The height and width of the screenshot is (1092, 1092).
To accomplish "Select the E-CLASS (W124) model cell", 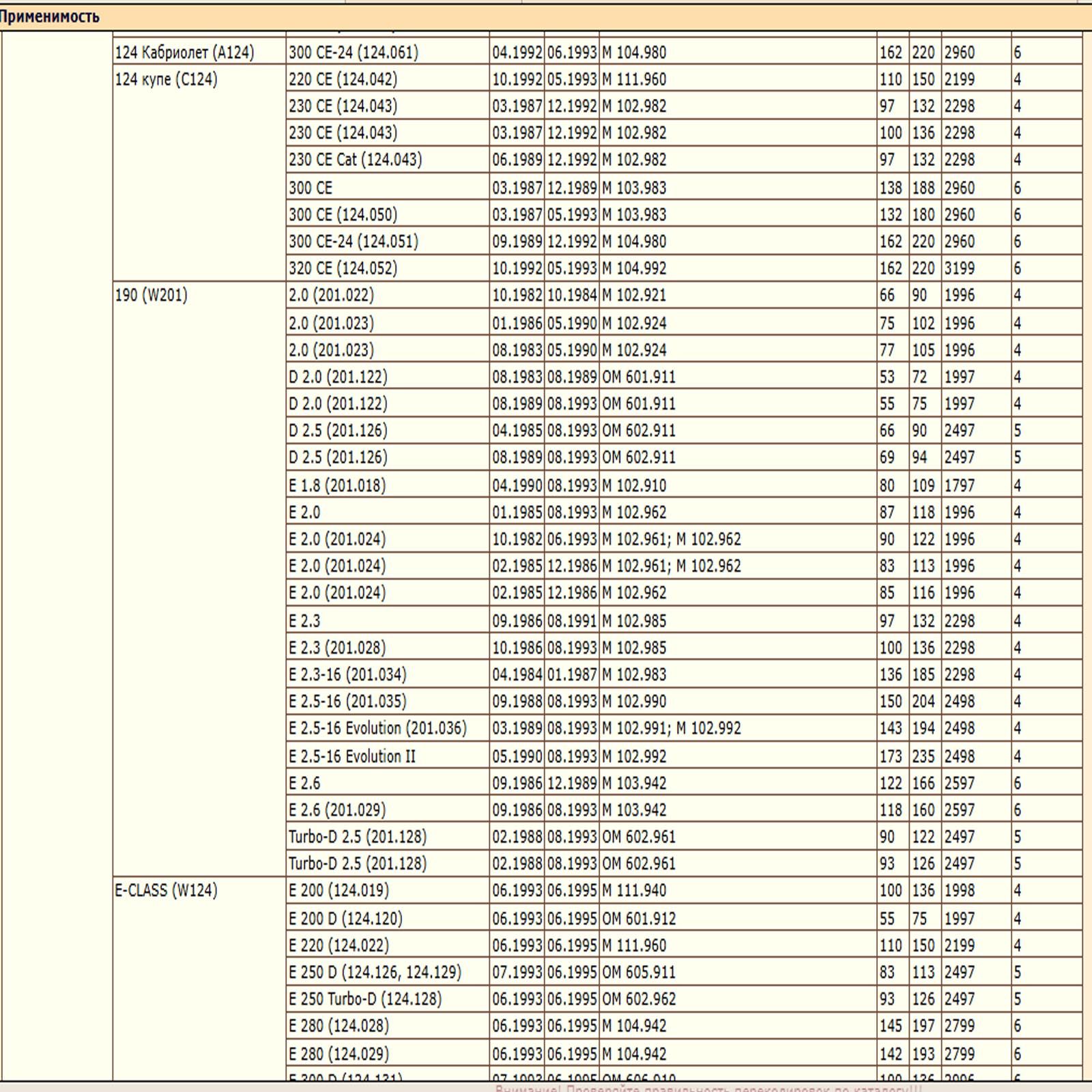I will click(x=199, y=978).
